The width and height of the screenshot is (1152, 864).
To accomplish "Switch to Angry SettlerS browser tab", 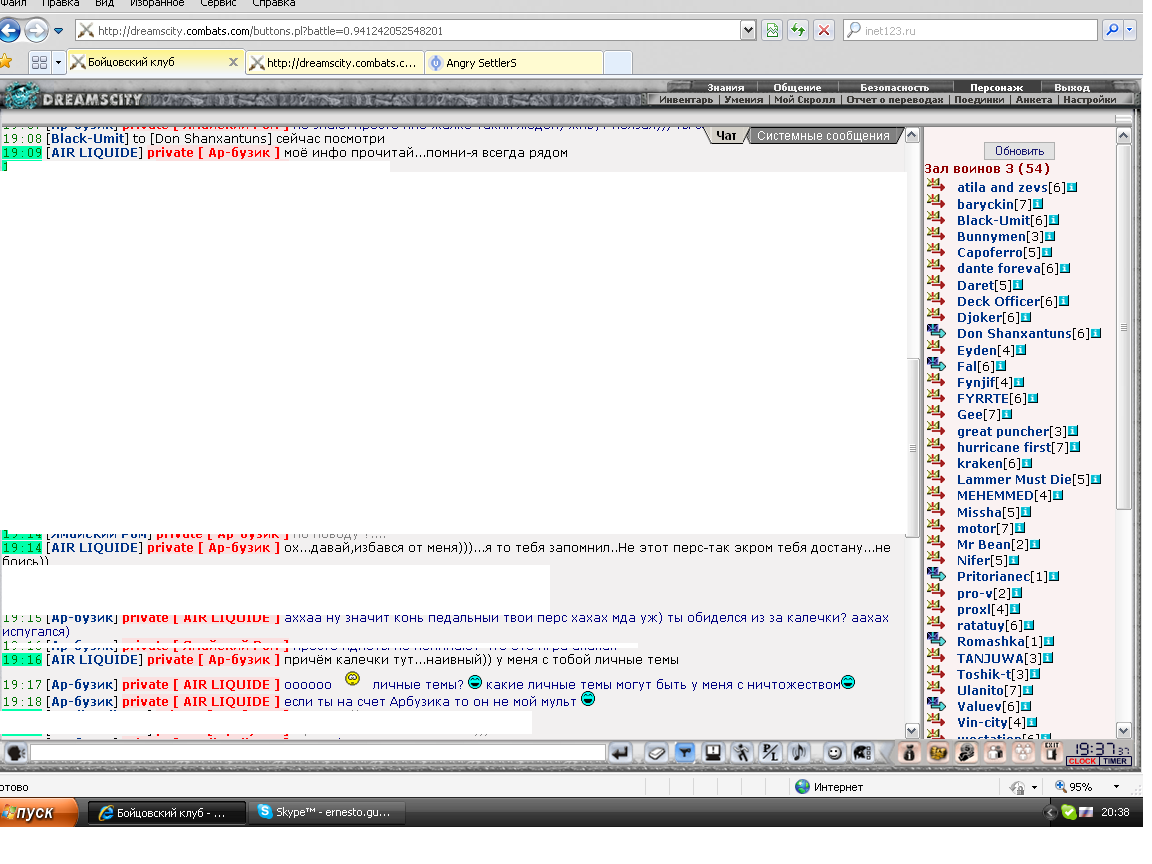I will (x=514, y=63).
